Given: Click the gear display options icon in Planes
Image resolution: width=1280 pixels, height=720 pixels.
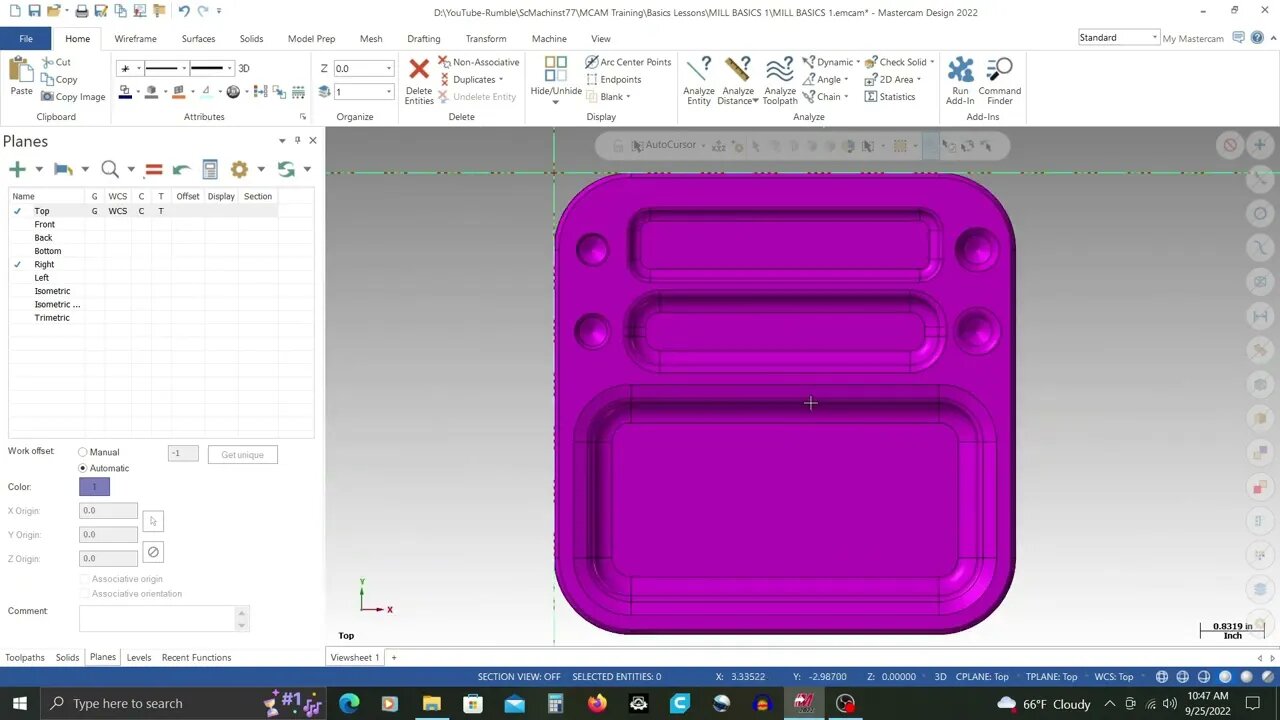Looking at the screenshot, I should point(239,170).
